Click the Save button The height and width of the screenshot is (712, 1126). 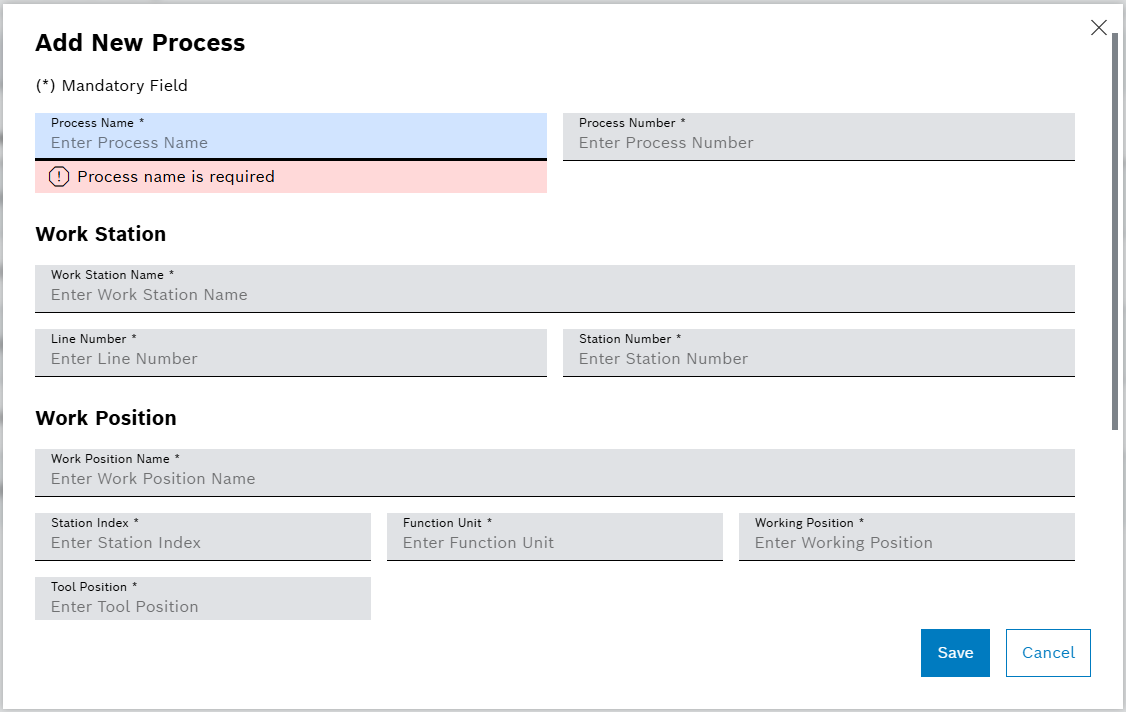point(954,652)
